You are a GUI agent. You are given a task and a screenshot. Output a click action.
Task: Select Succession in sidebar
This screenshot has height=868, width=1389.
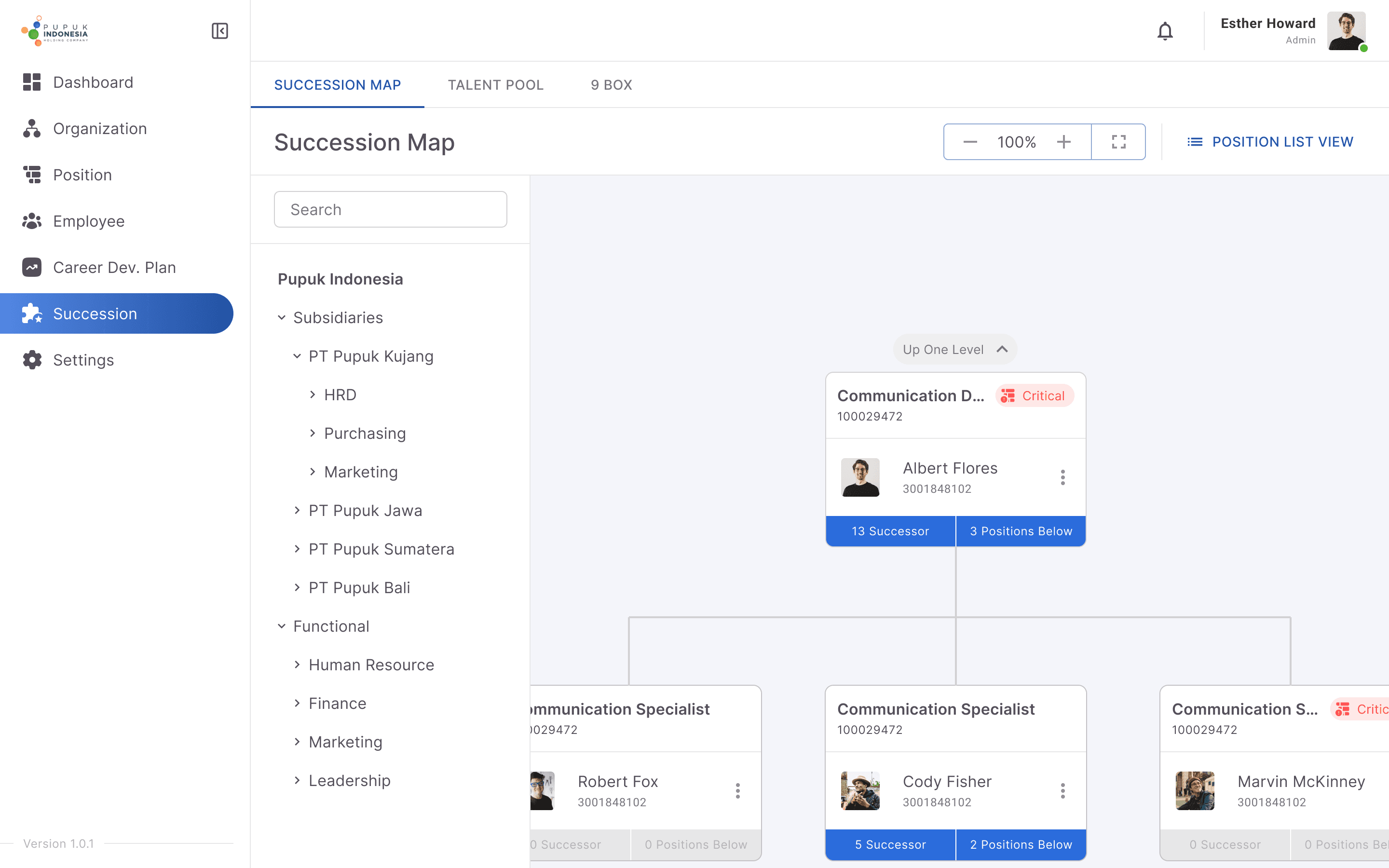117,313
